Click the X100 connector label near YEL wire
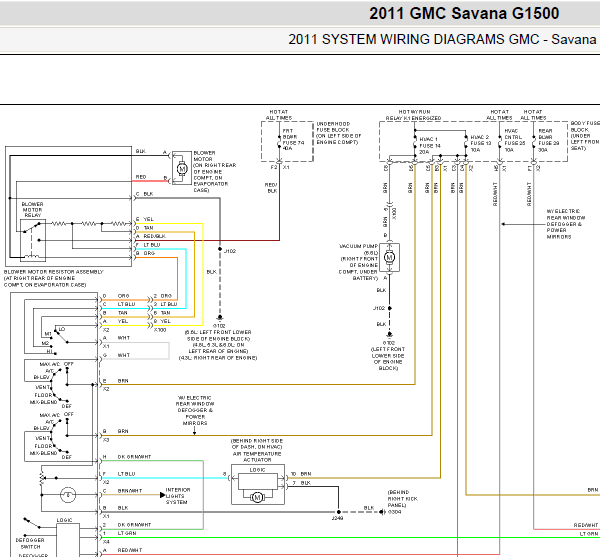The width and height of the screenshot is (600, 557). [x=160, y=330]
